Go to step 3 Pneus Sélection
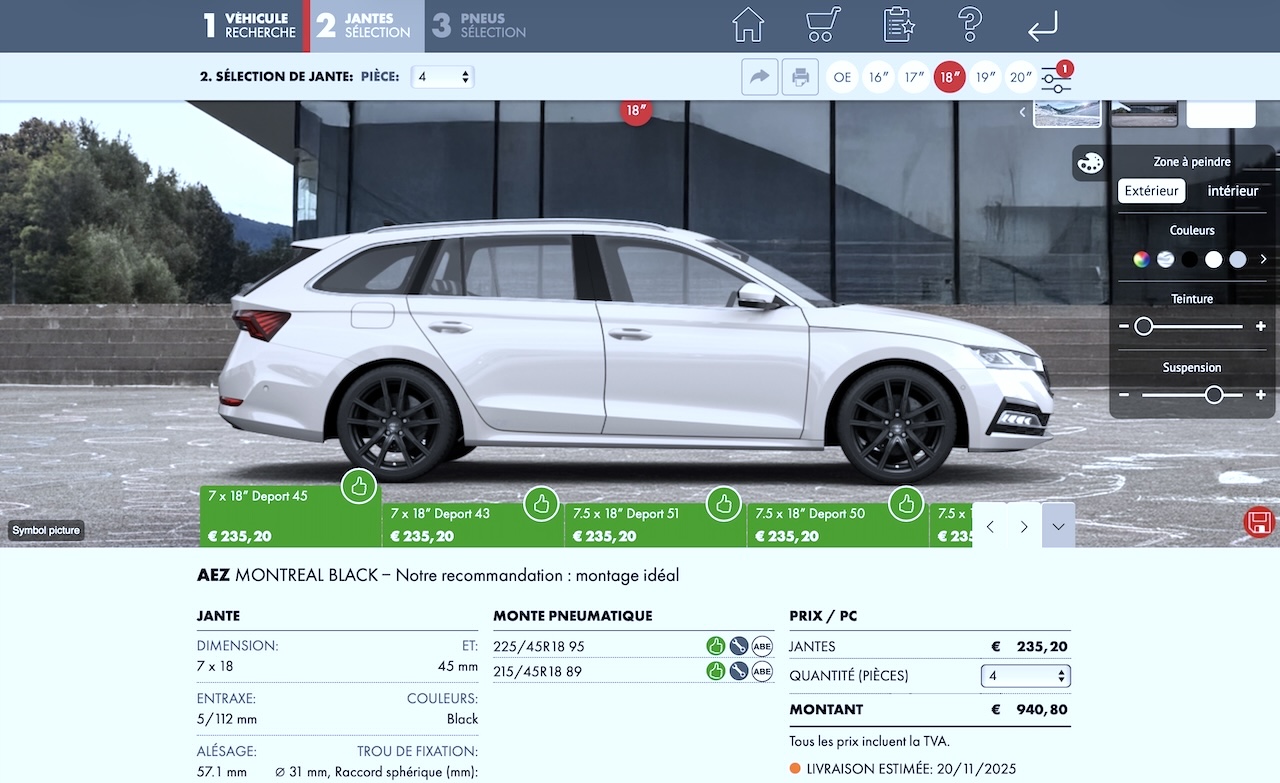Image resolution: width=1280 pixels, height=783 pixels. 479,26
